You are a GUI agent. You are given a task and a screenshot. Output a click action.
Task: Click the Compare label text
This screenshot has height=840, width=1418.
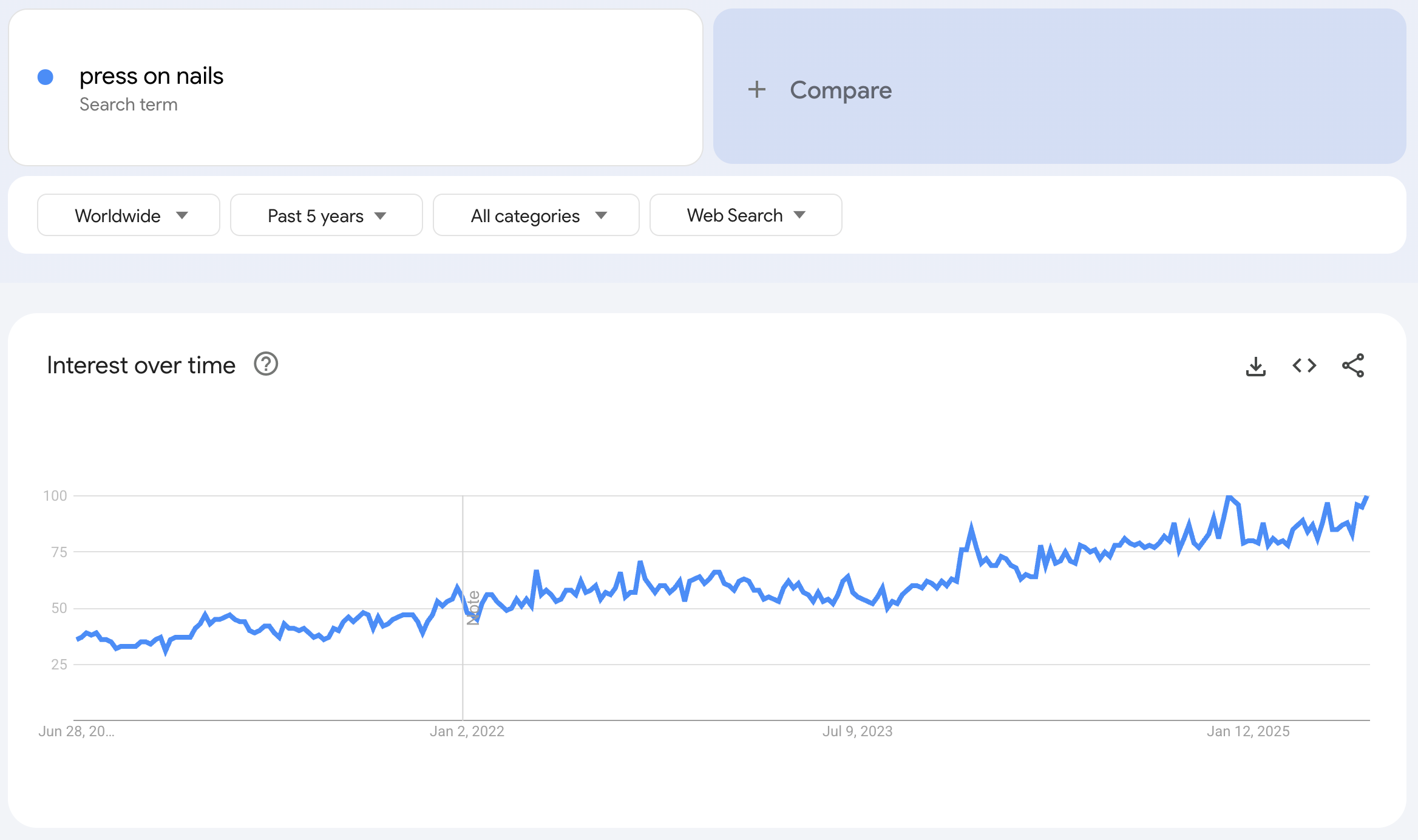pos(841,90)
